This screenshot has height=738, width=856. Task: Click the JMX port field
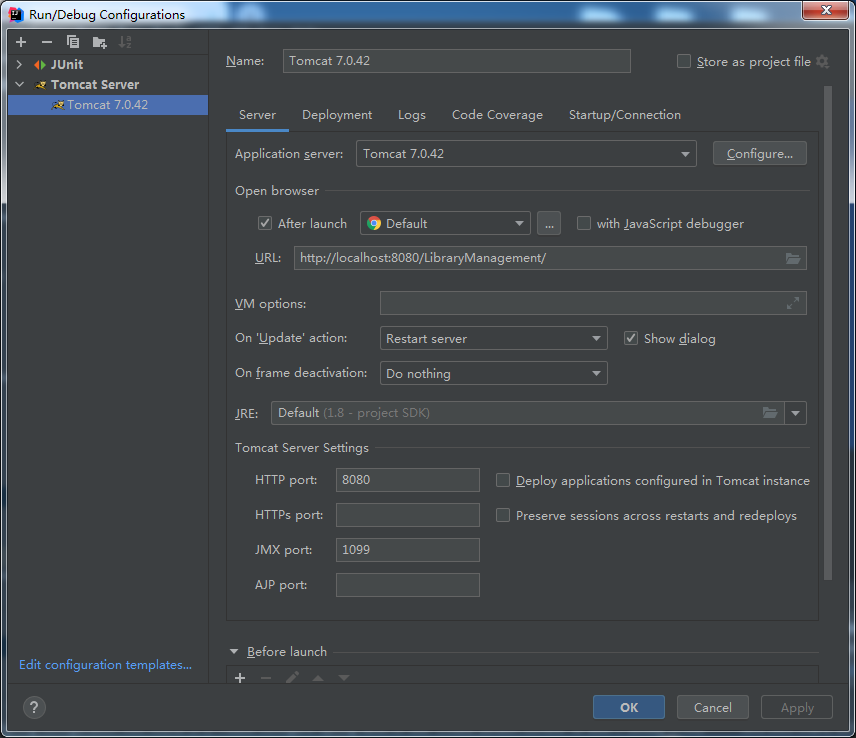point(408,550)
